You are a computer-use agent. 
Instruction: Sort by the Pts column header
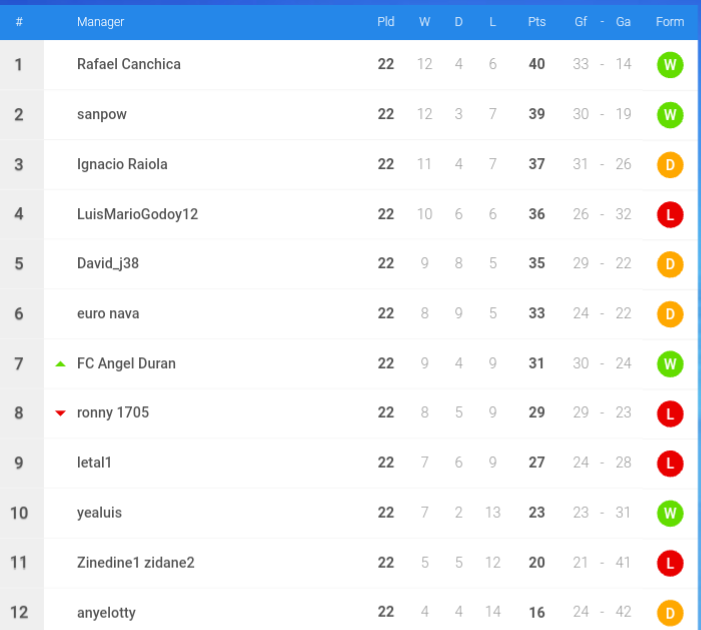[x=536, y=21]
